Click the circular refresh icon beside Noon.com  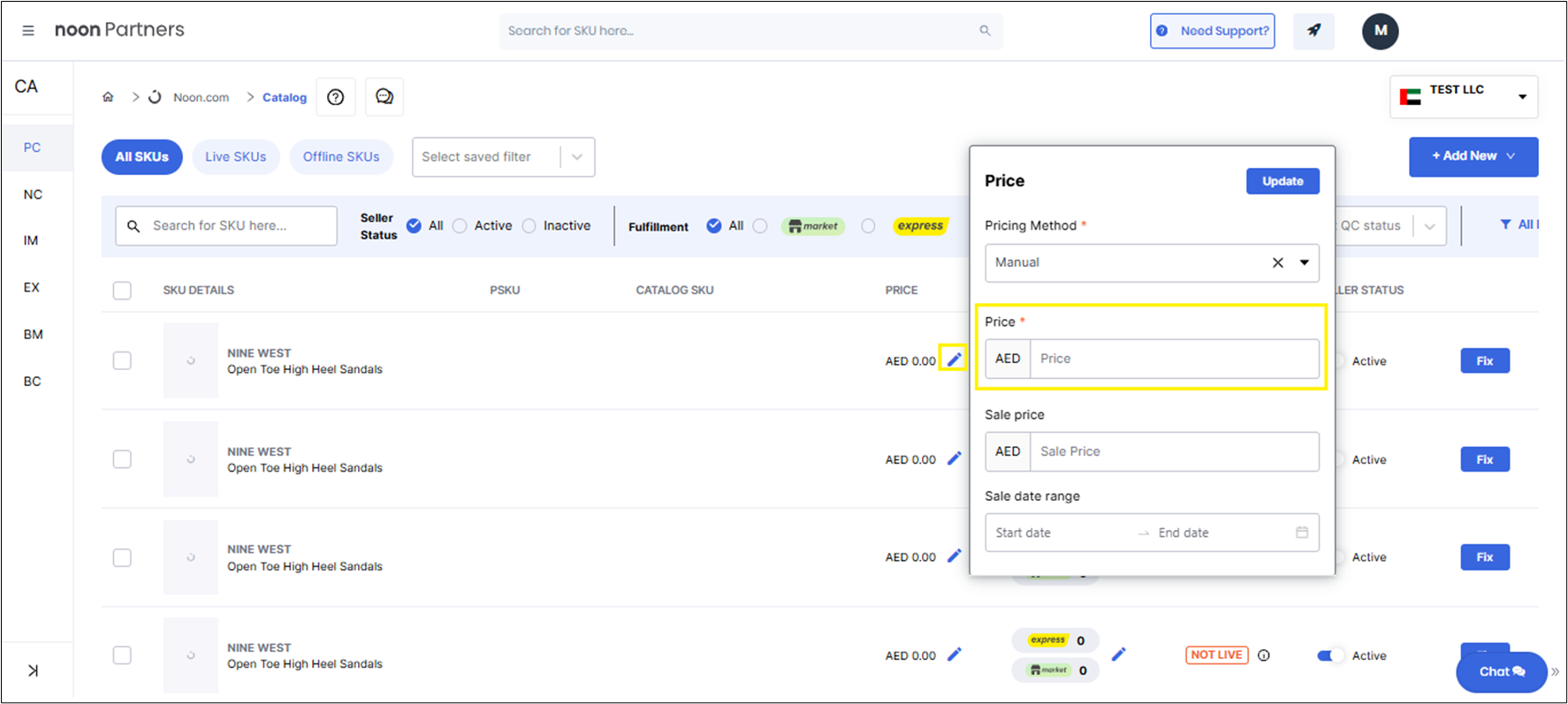(155, 97)
